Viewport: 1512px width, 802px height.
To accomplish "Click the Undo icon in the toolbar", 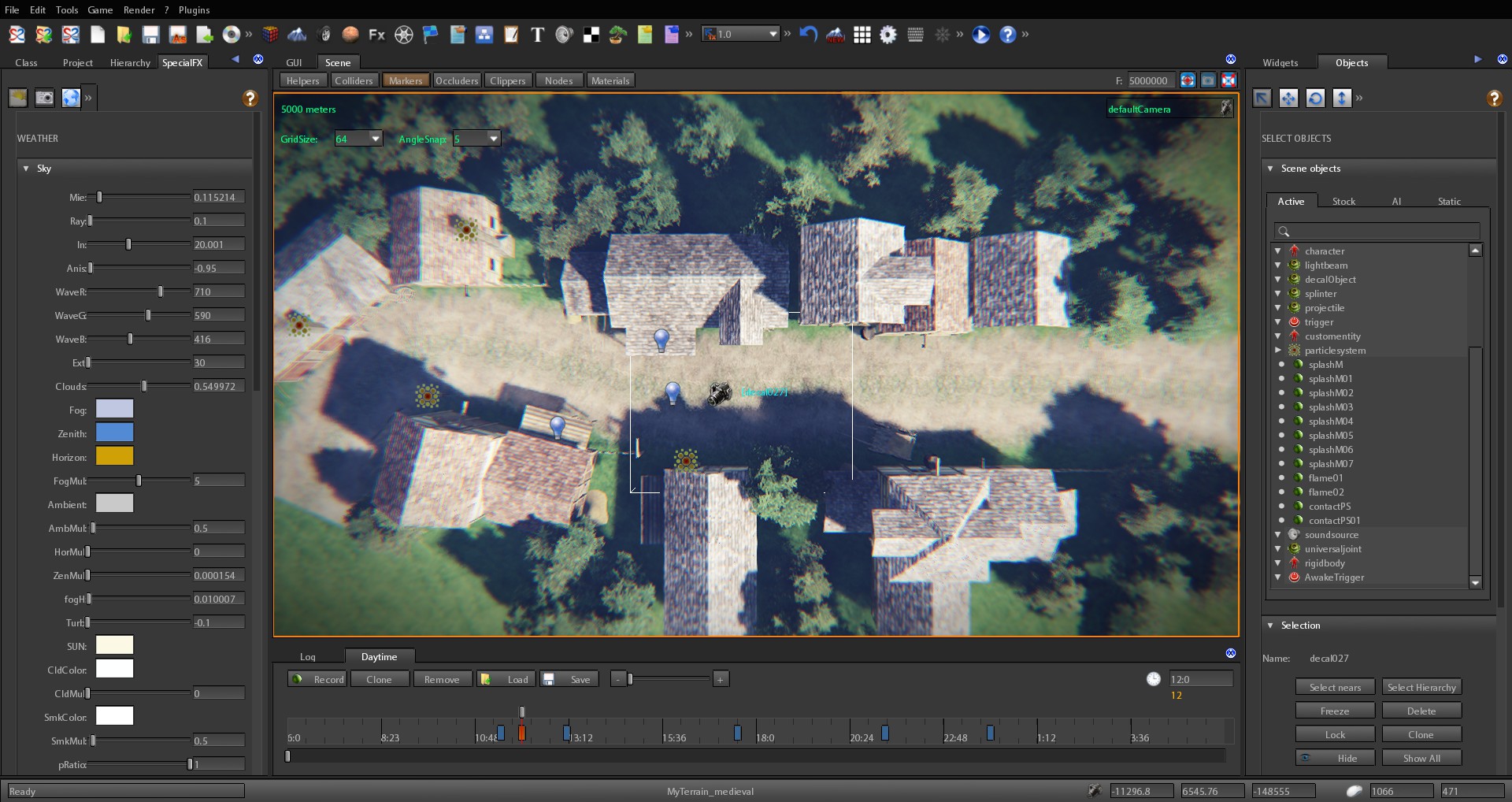I will pos(808,34).
